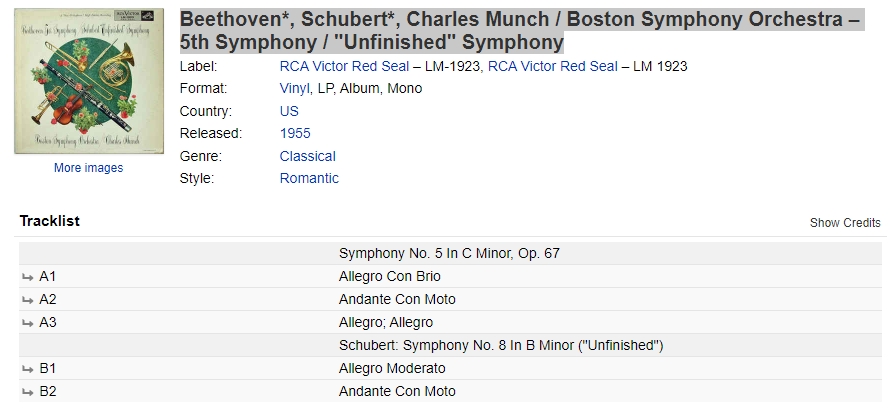
Task: Click the Schubert Symphony No. 8 heading row
Action: 450,345
